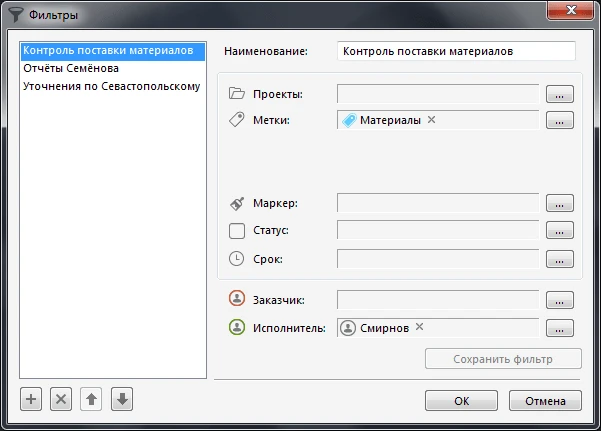601x431 pixels.
Task: Select the Отчёты Семёнова filter
Action: pyautogui.click(x=71, y=68)
